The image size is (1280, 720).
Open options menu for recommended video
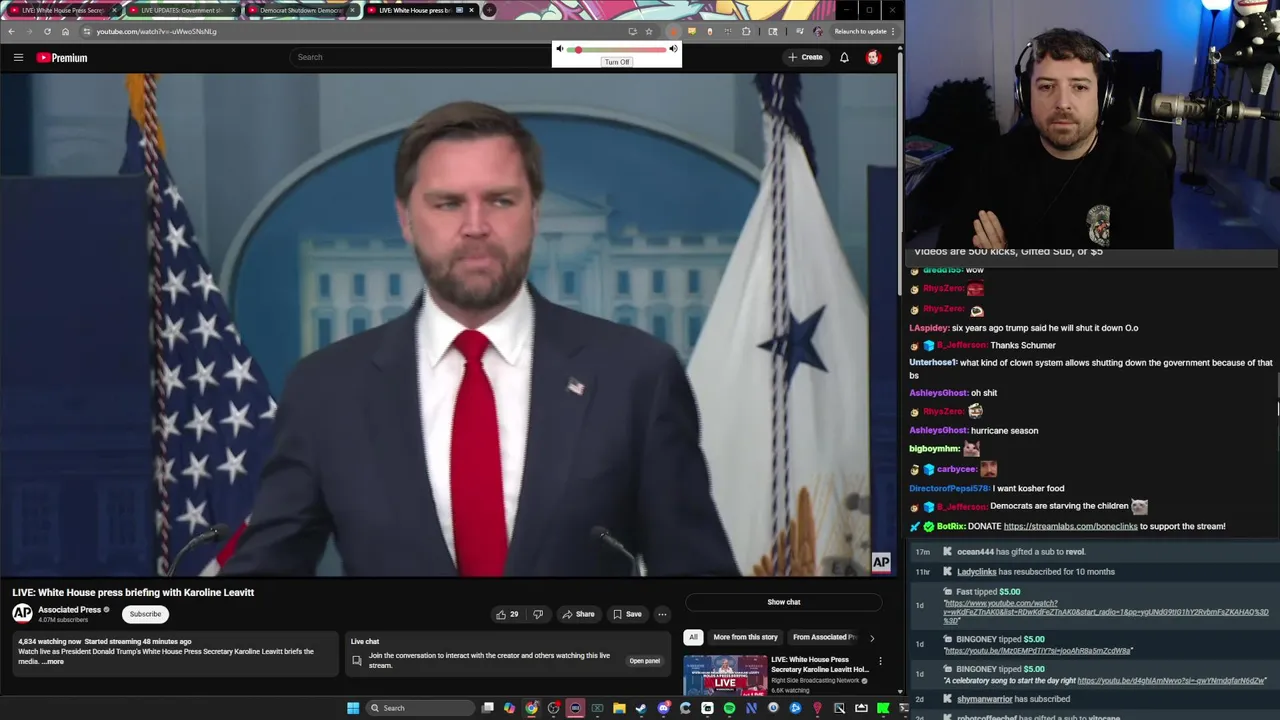tap(880, 661)
